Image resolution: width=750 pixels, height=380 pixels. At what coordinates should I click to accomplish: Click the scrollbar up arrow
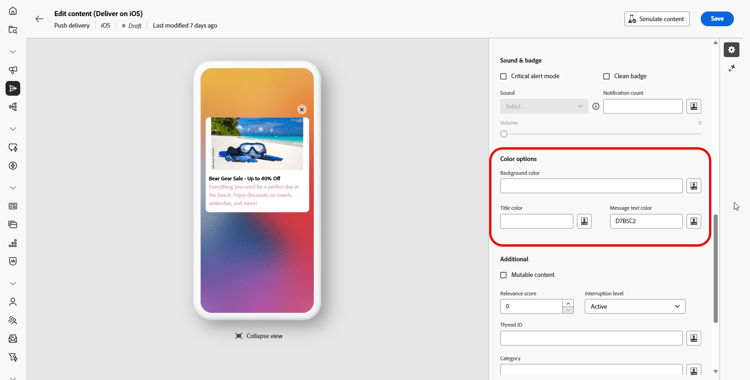pyautogui.click(x=716, y=43)
